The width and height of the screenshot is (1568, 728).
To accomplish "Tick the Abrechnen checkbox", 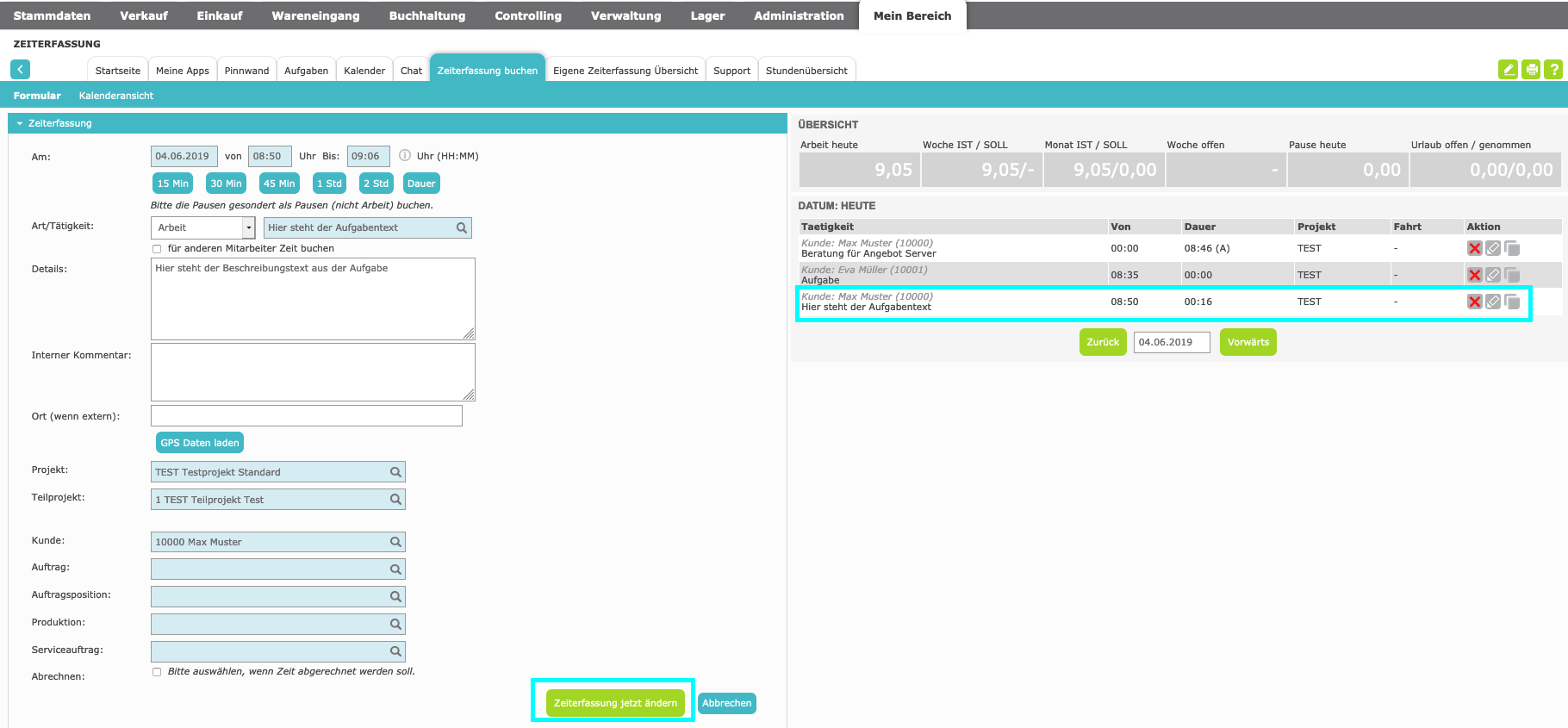I will tap(157, 672).
